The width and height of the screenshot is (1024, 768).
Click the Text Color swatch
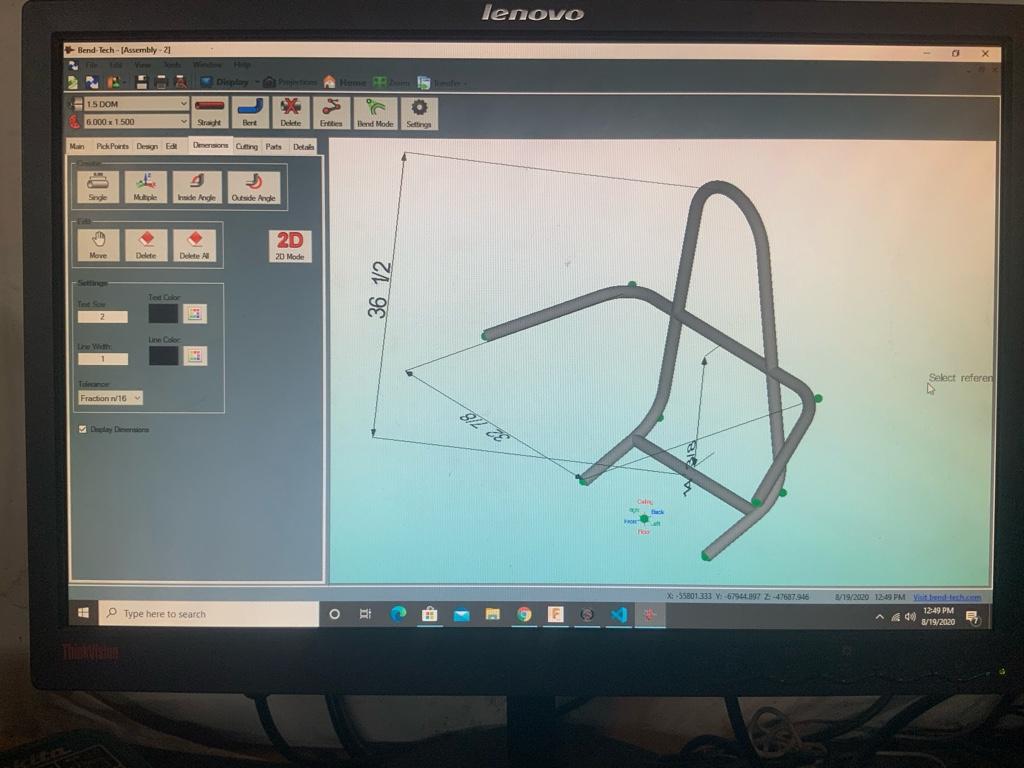pyautogui.click(x=163, y=313)
